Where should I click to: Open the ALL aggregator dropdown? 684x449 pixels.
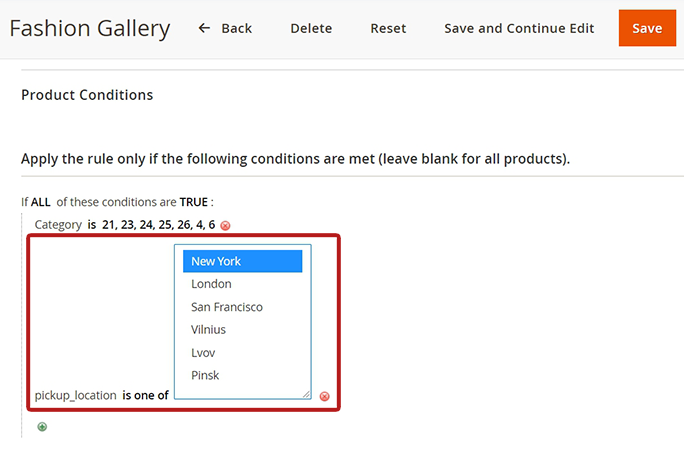41,202
